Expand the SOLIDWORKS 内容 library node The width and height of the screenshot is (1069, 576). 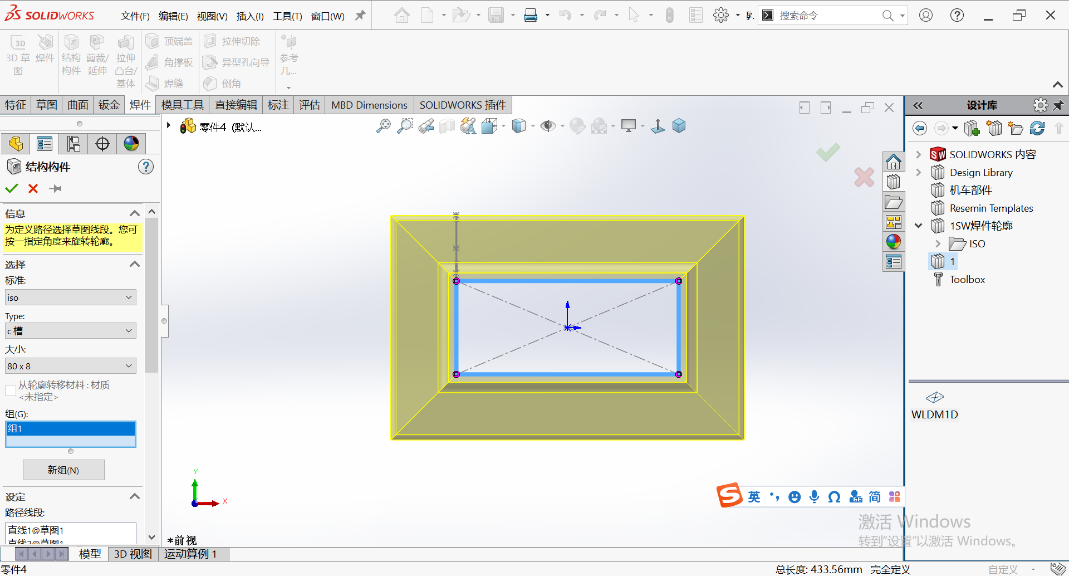click(918, 155)
